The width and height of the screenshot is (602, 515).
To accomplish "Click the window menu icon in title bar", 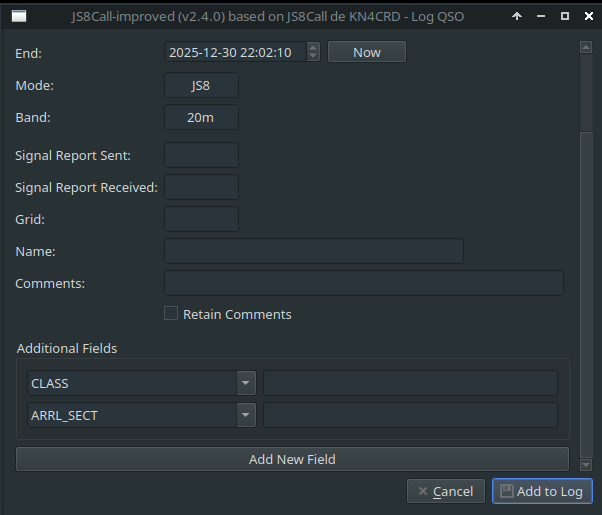I will point(19,16).
